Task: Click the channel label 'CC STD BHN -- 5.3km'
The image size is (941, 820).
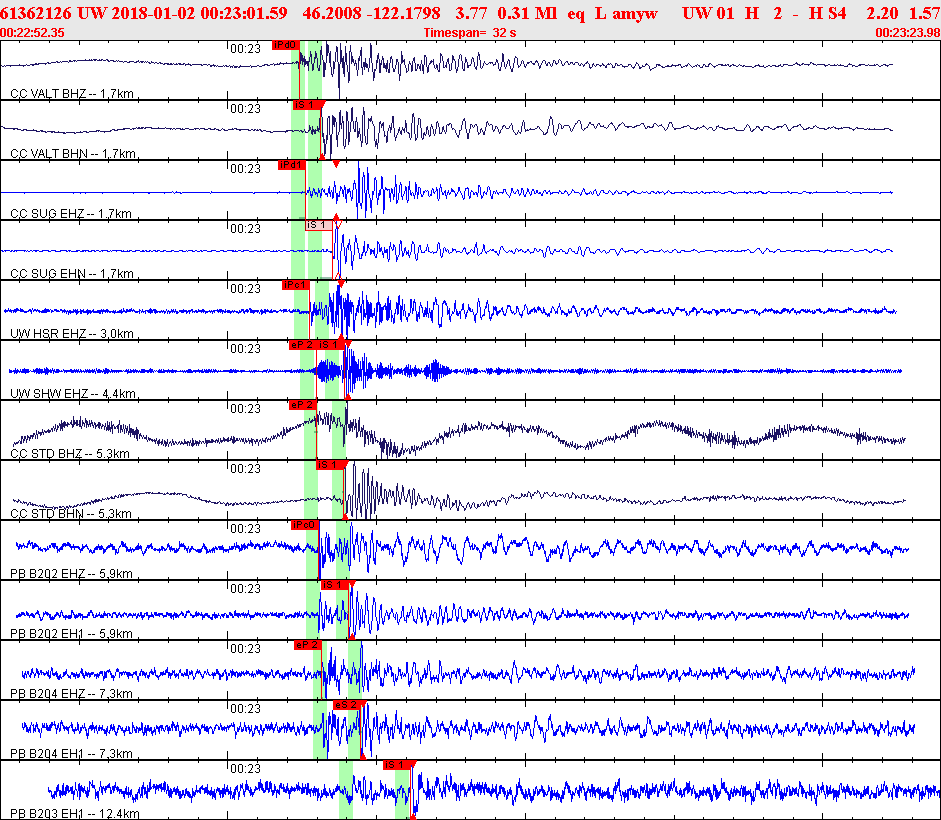Action: pyautogui.click(x=71, y=514)
